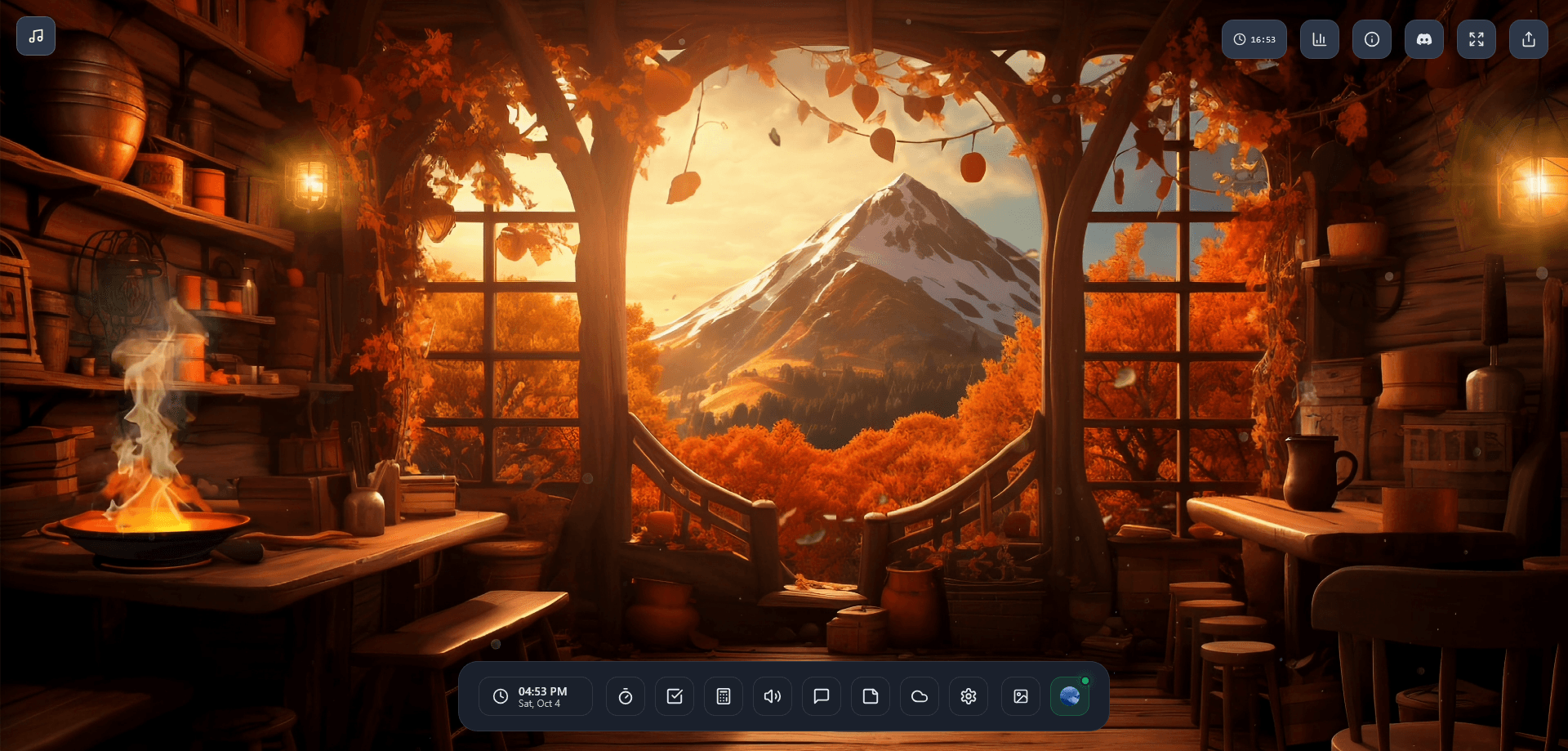Open the notes page icon

point(870,696)
